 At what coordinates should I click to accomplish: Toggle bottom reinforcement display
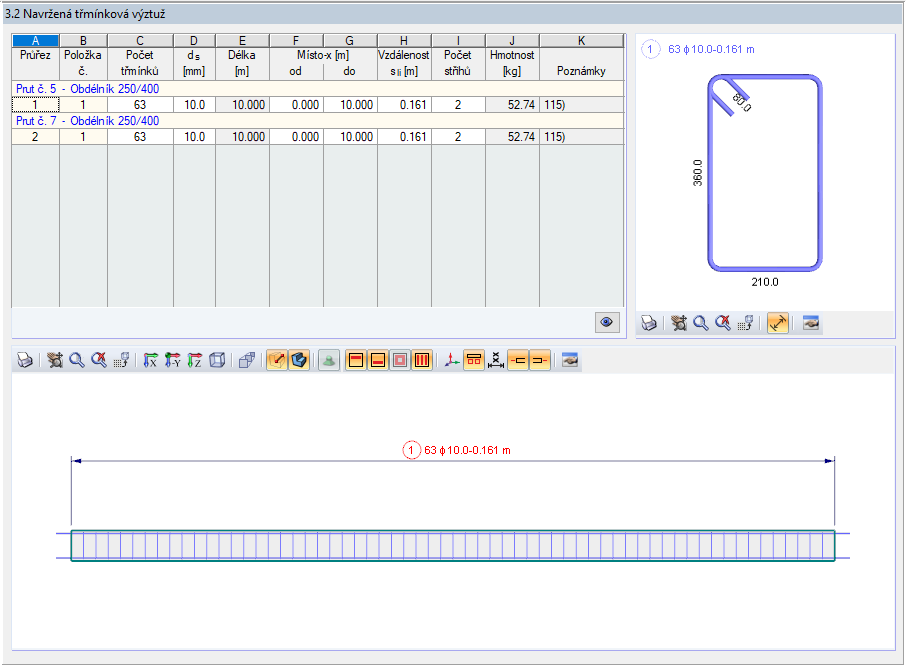coord(378,360)
